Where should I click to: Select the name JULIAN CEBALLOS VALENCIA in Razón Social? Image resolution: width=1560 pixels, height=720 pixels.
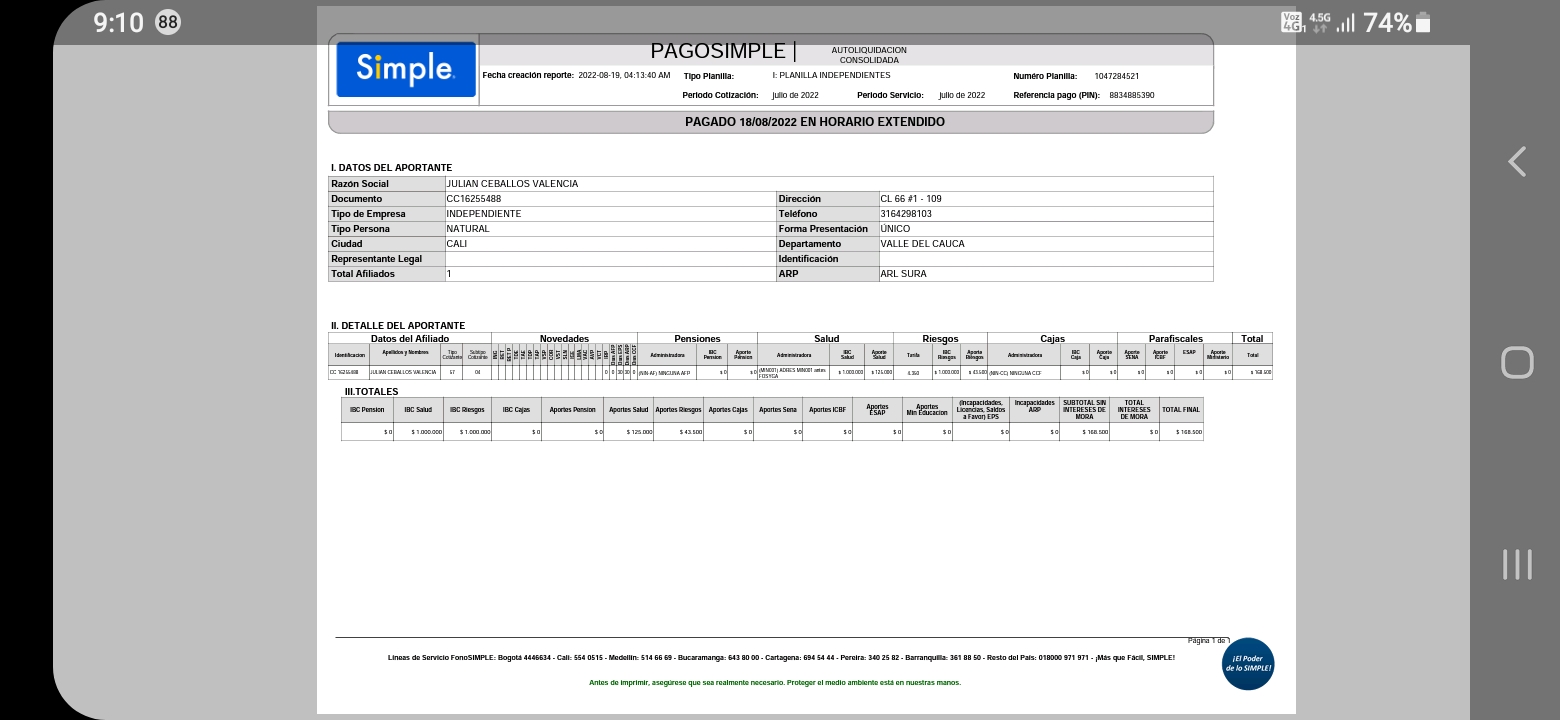[x=512, y=184]
